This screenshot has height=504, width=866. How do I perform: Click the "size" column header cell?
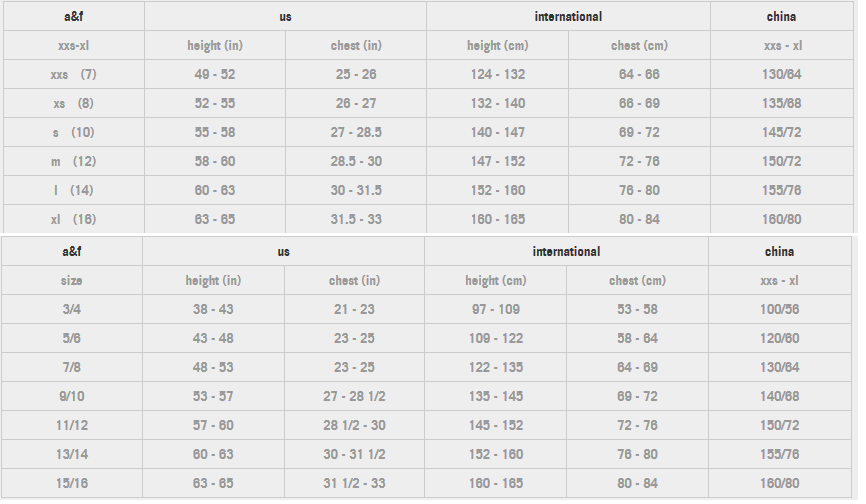pos(71,281)
